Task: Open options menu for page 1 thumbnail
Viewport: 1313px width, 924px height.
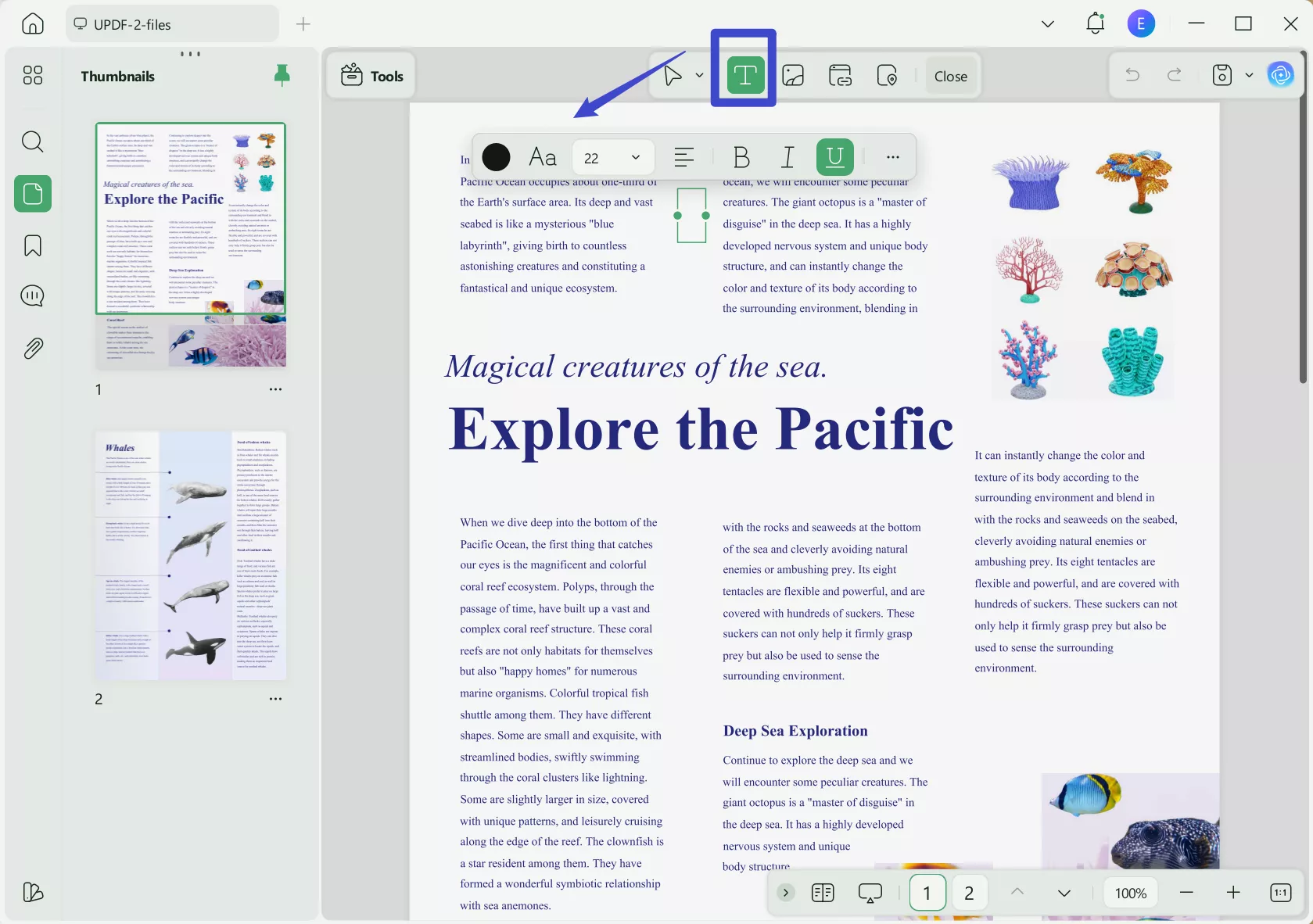Action: 275,389
